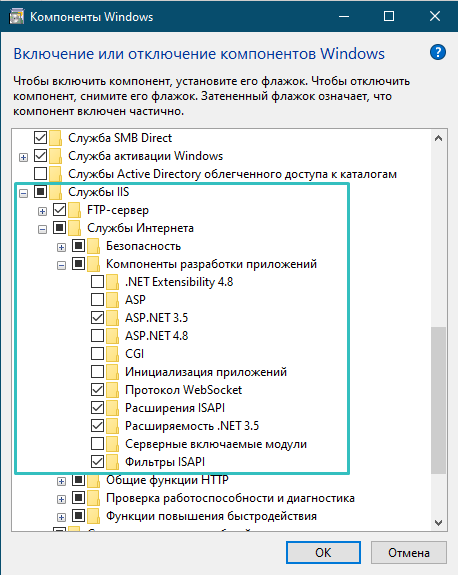Expand the Общие функции HTTP node
The width and height of the screenshot is (458, 575).
[62, 481]
